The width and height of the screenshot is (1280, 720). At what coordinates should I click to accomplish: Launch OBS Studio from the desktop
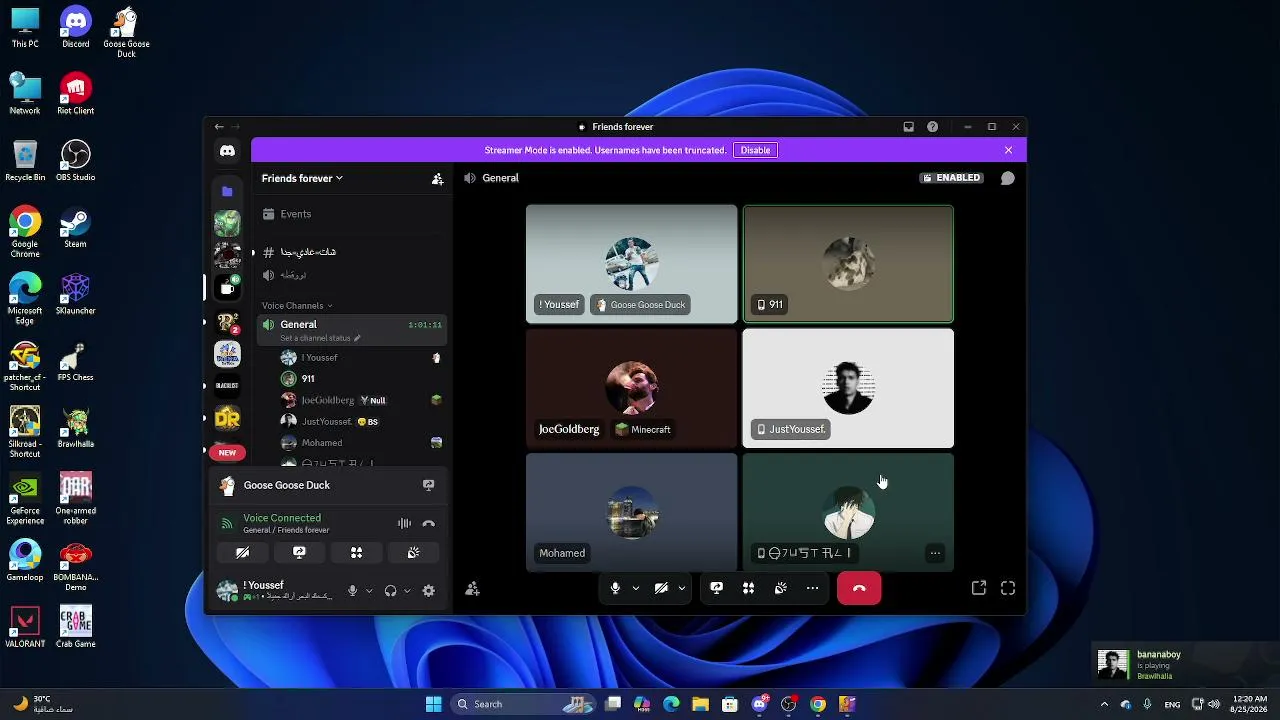tap(75, 160)
